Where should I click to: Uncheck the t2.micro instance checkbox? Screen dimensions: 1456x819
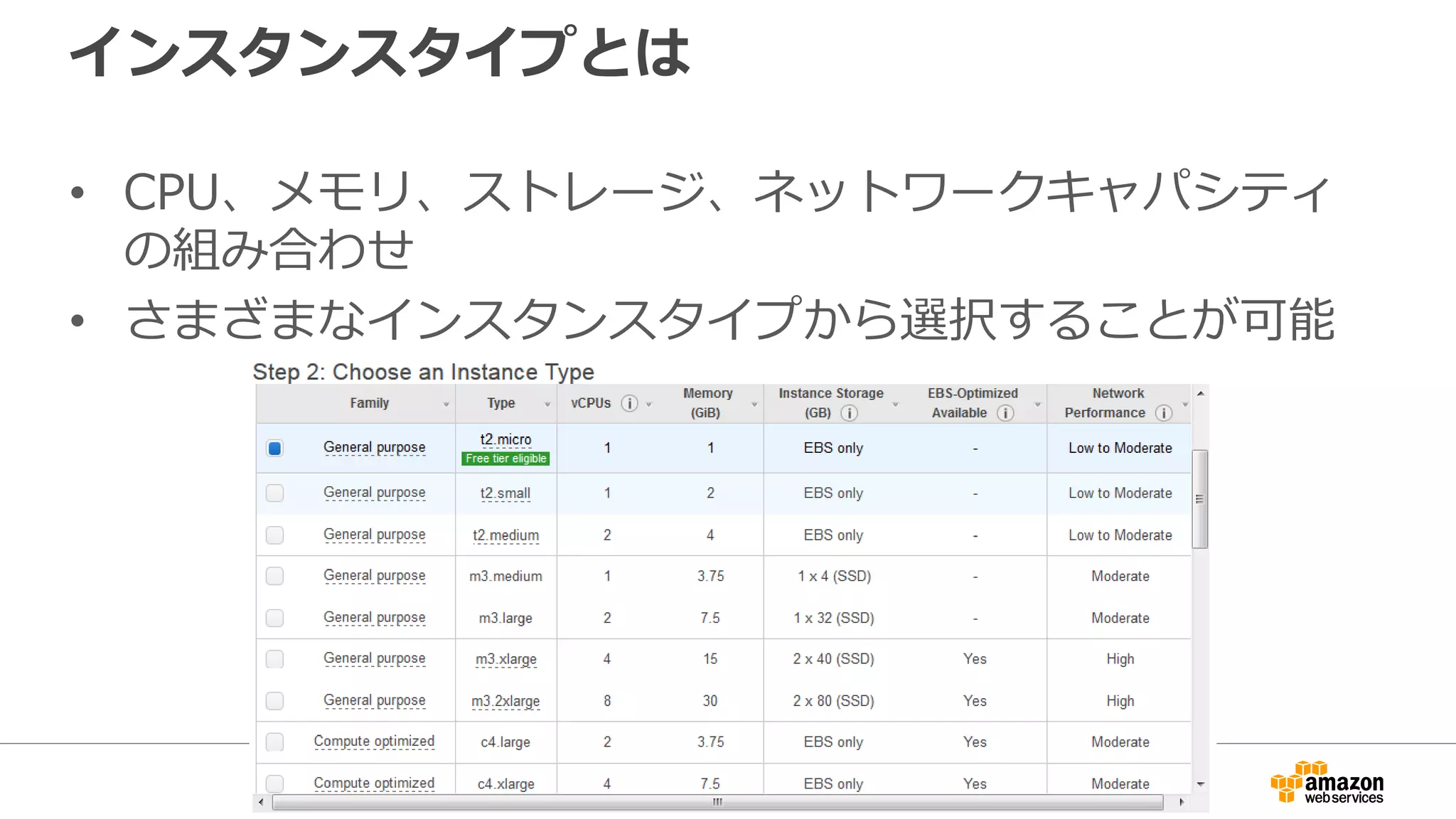tap(274, 448)
